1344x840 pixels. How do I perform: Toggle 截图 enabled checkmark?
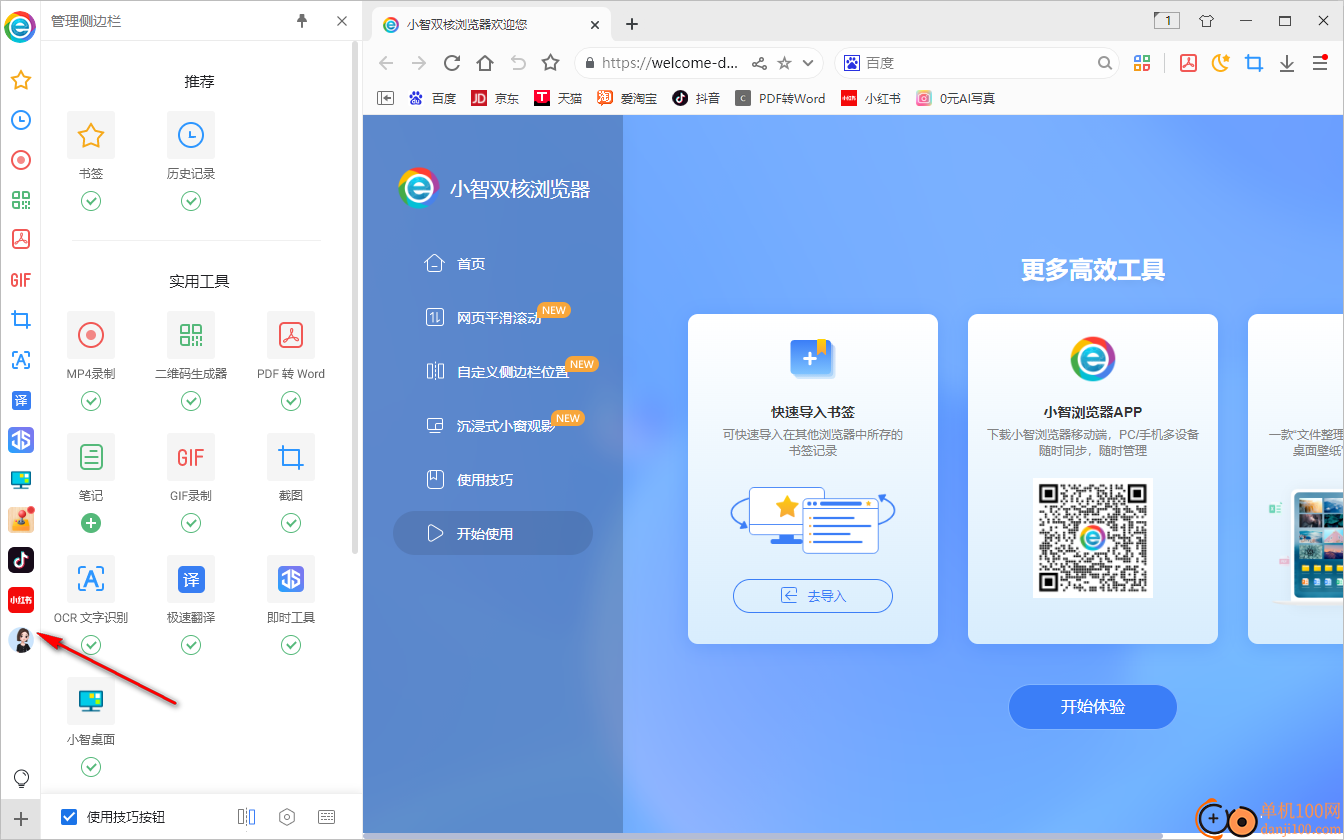point(291,523)
